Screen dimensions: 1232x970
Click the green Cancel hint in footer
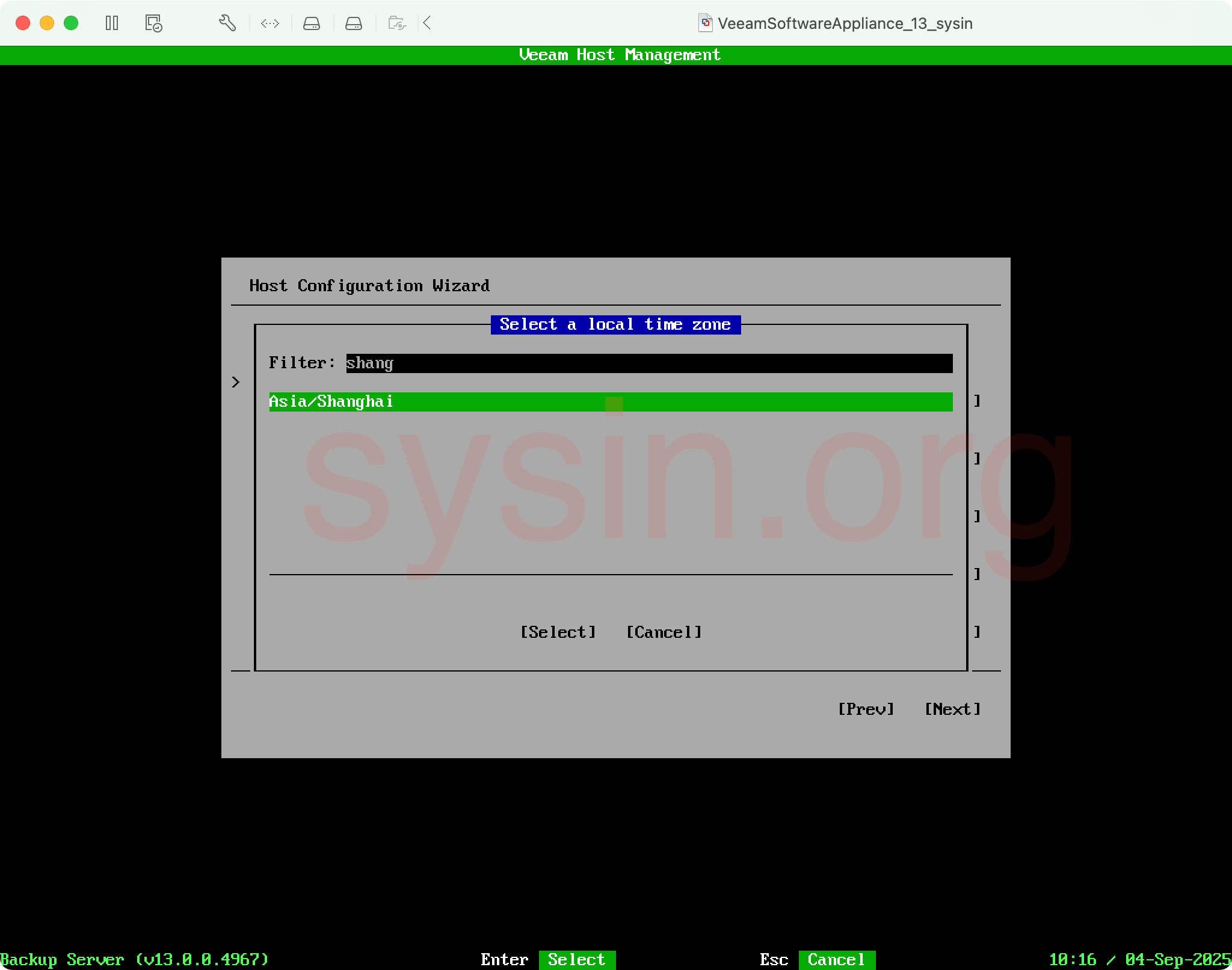836,959
